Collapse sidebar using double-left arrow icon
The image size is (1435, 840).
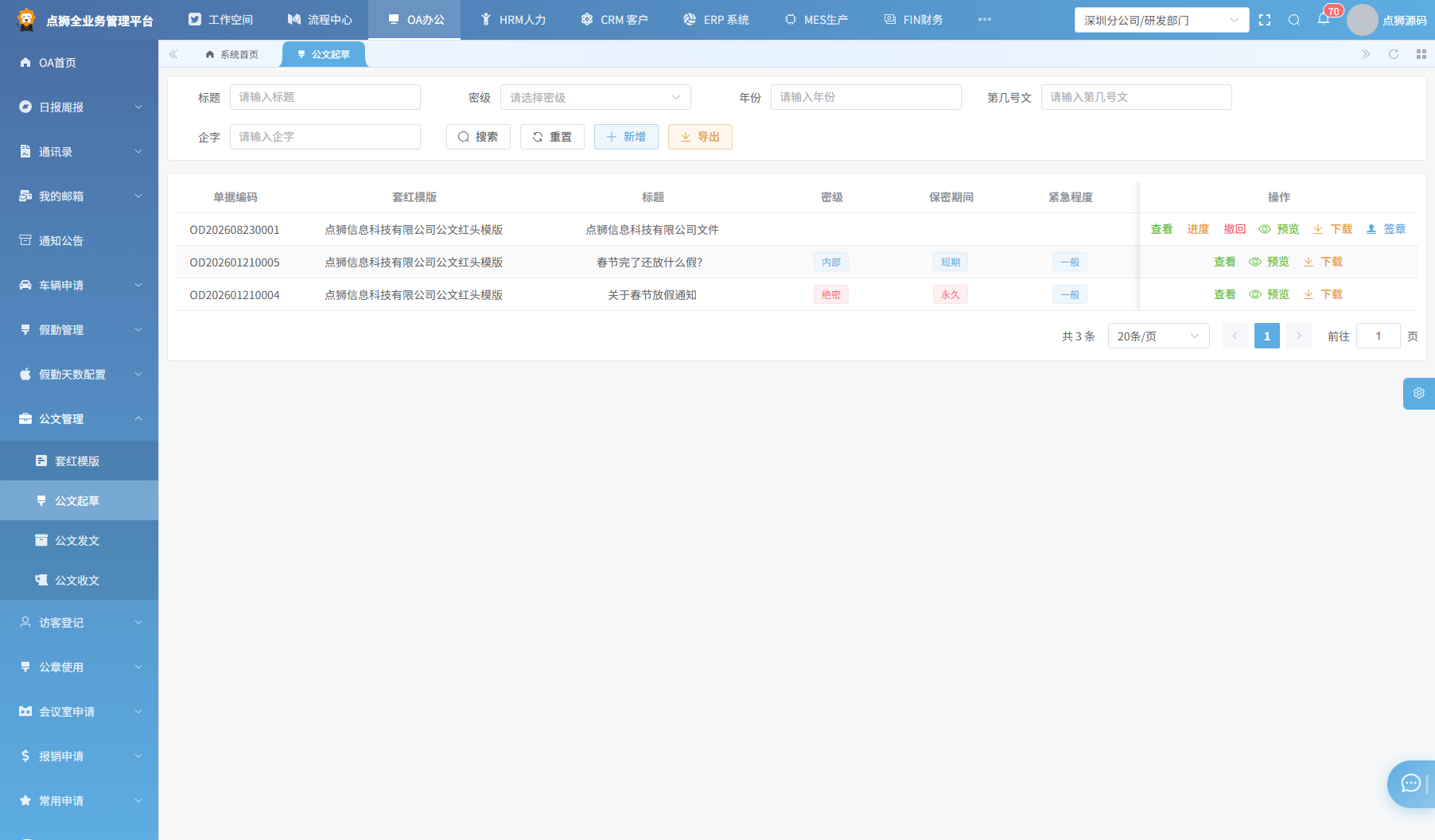click(173, 54)
